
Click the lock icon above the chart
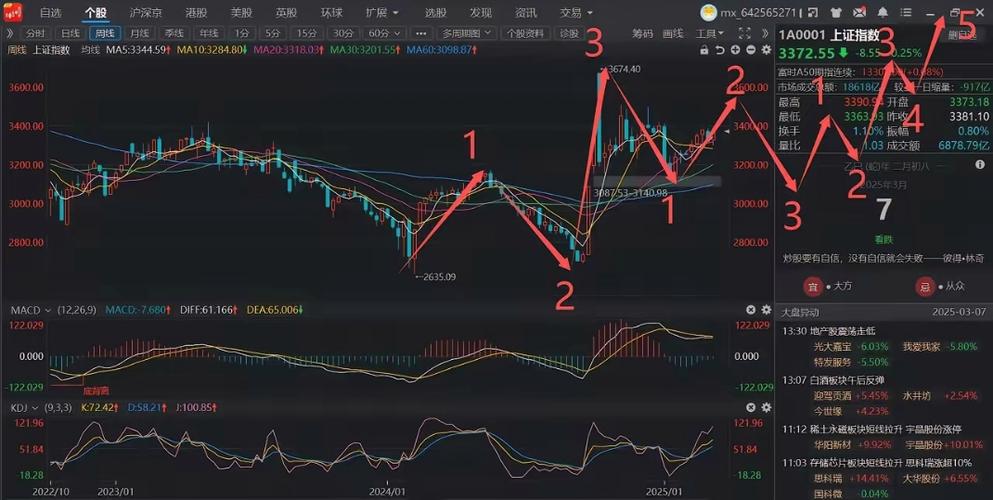coord(706,50)
